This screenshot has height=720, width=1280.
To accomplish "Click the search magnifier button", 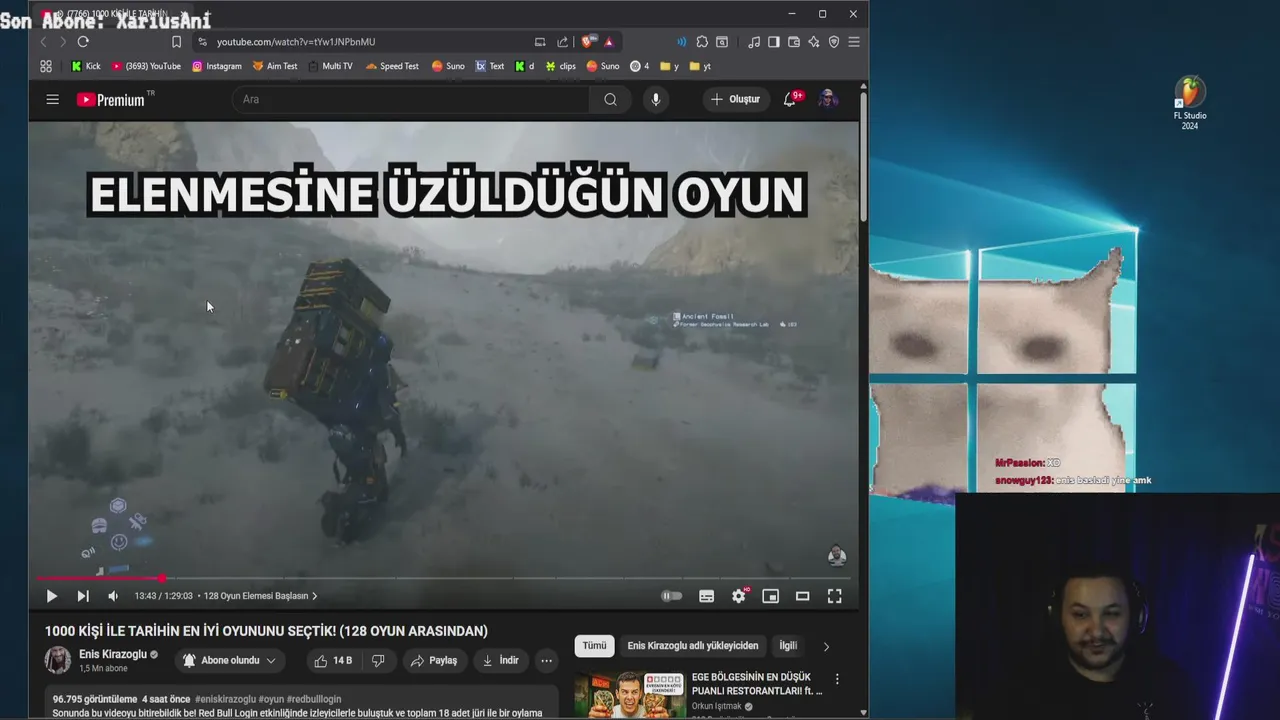I will 610,99.
